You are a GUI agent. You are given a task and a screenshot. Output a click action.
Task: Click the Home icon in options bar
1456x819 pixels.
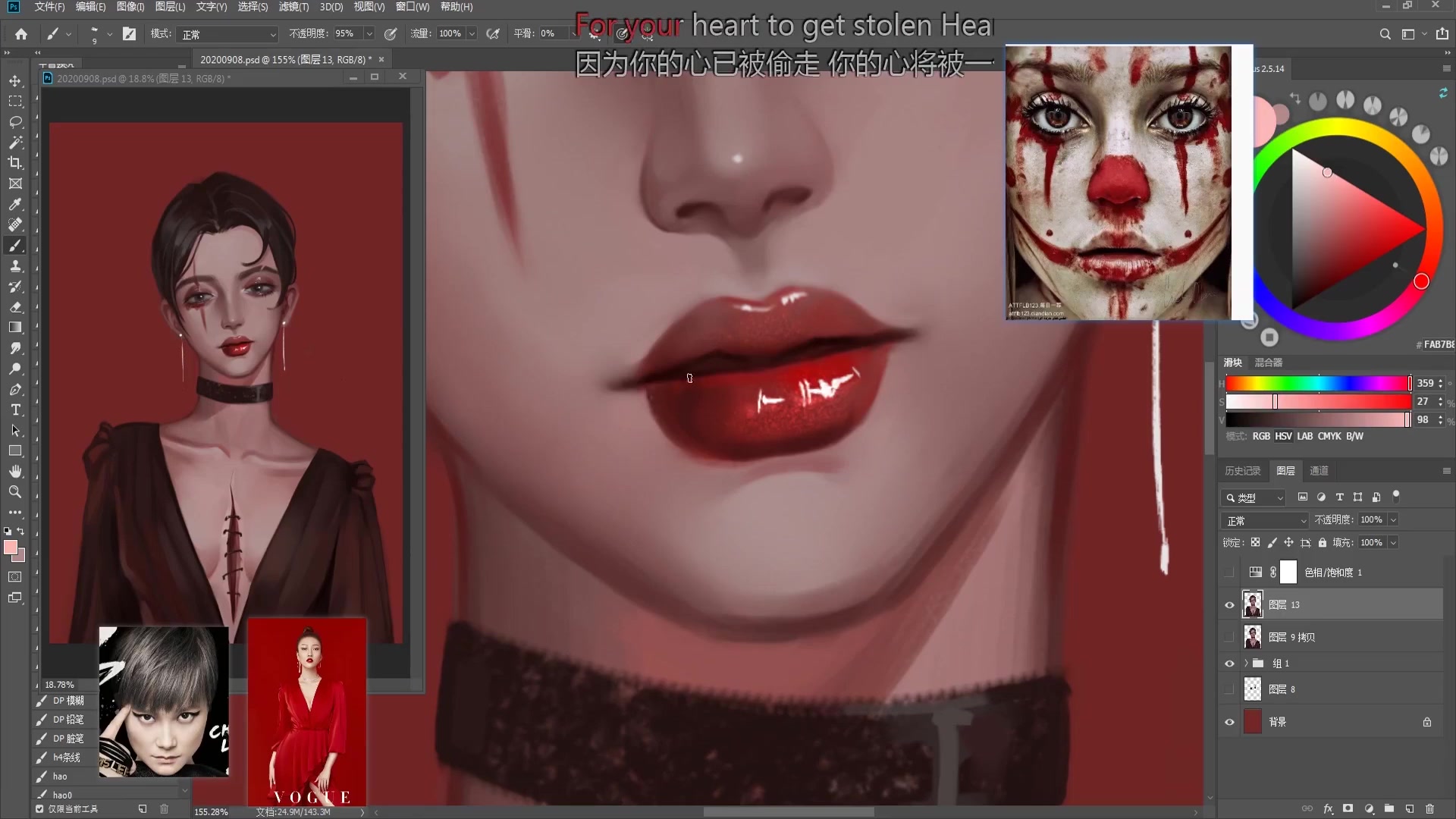coord(21,34)
